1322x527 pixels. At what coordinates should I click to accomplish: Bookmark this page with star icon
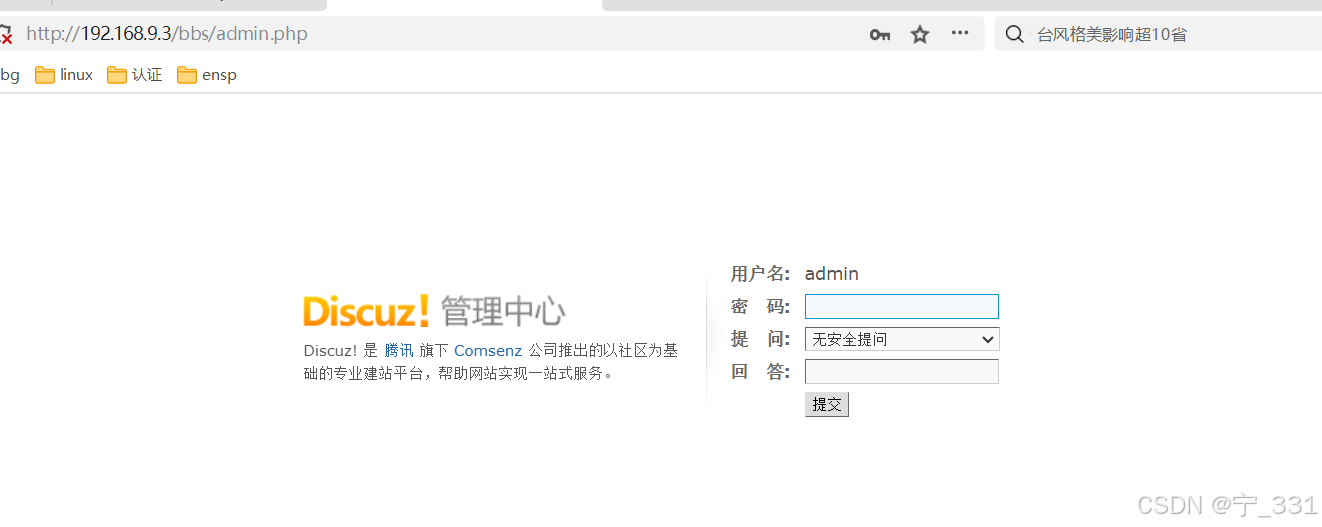click(x=920, y=35)
